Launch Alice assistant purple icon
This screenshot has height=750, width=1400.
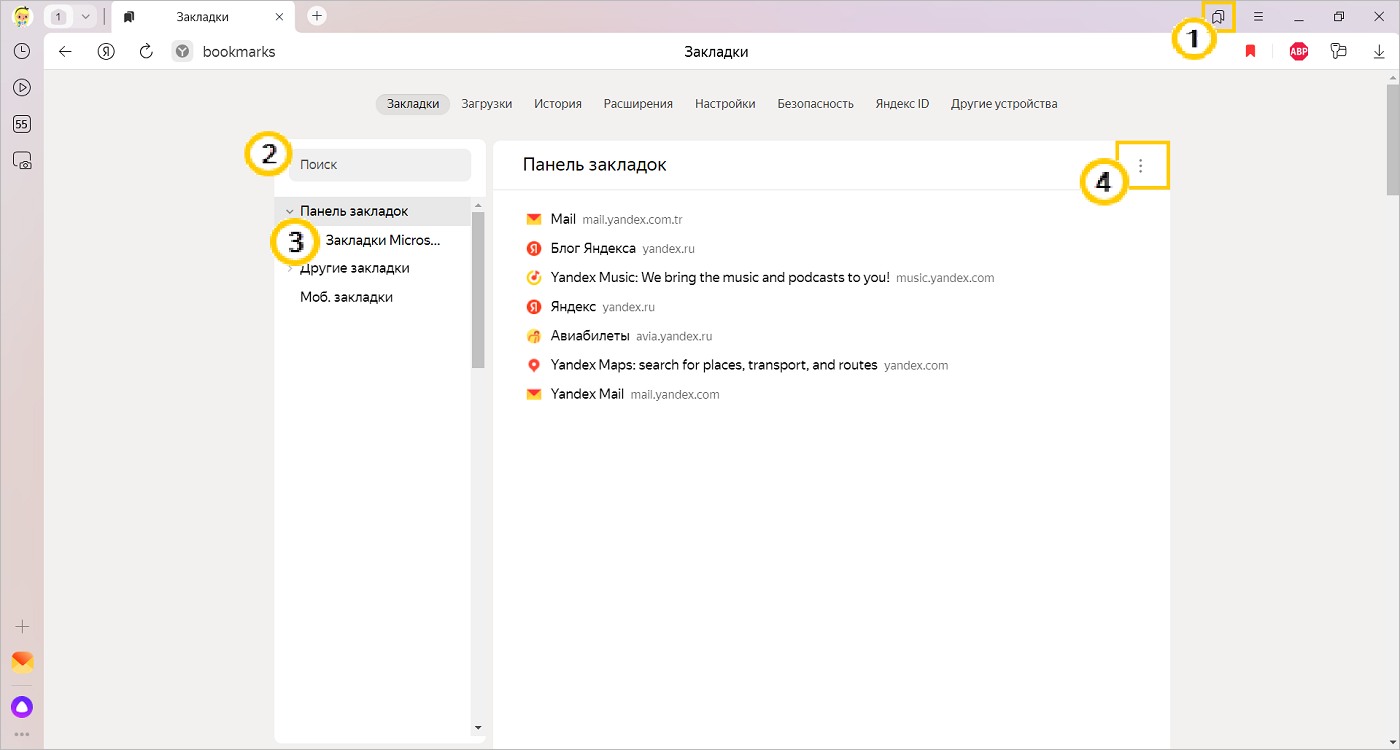[x=22, y=707]
